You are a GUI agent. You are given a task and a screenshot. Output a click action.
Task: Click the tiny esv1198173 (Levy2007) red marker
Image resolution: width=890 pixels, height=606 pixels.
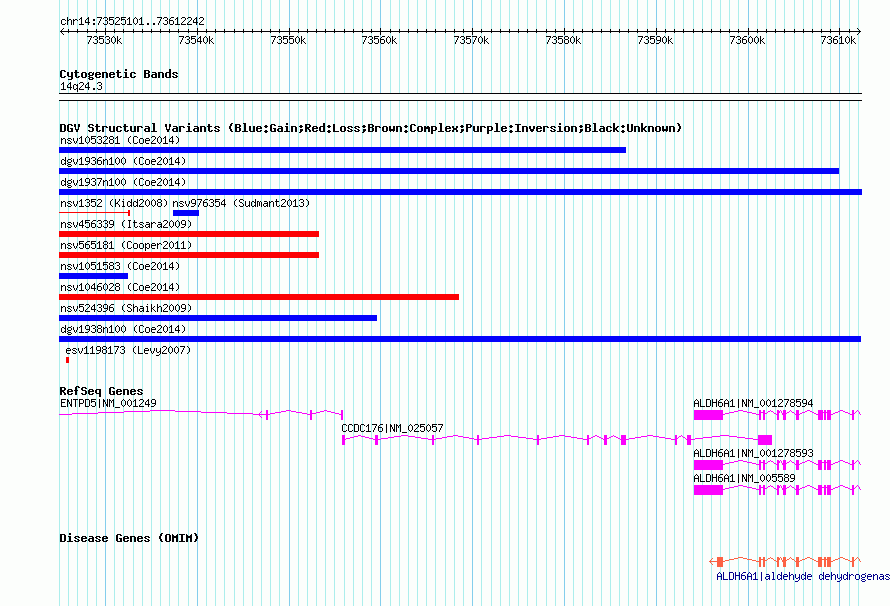[x=68, y=360]
